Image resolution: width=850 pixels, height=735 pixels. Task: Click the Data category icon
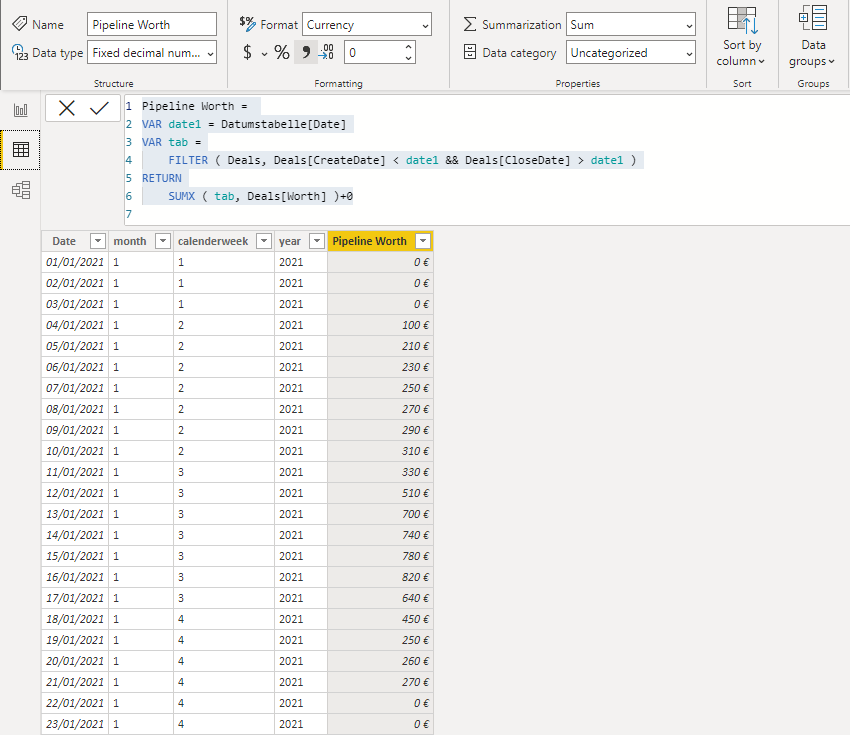click(x=470, y=52)
